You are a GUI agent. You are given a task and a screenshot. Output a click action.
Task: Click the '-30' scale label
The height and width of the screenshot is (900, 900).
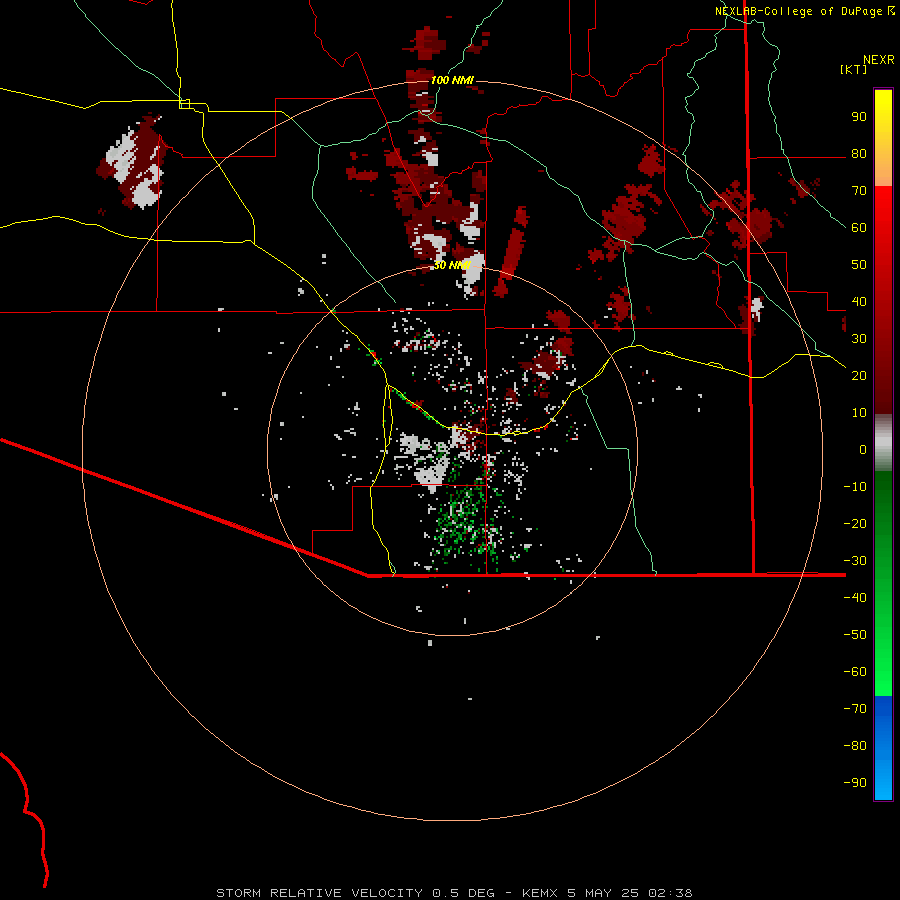coord(855,561)
